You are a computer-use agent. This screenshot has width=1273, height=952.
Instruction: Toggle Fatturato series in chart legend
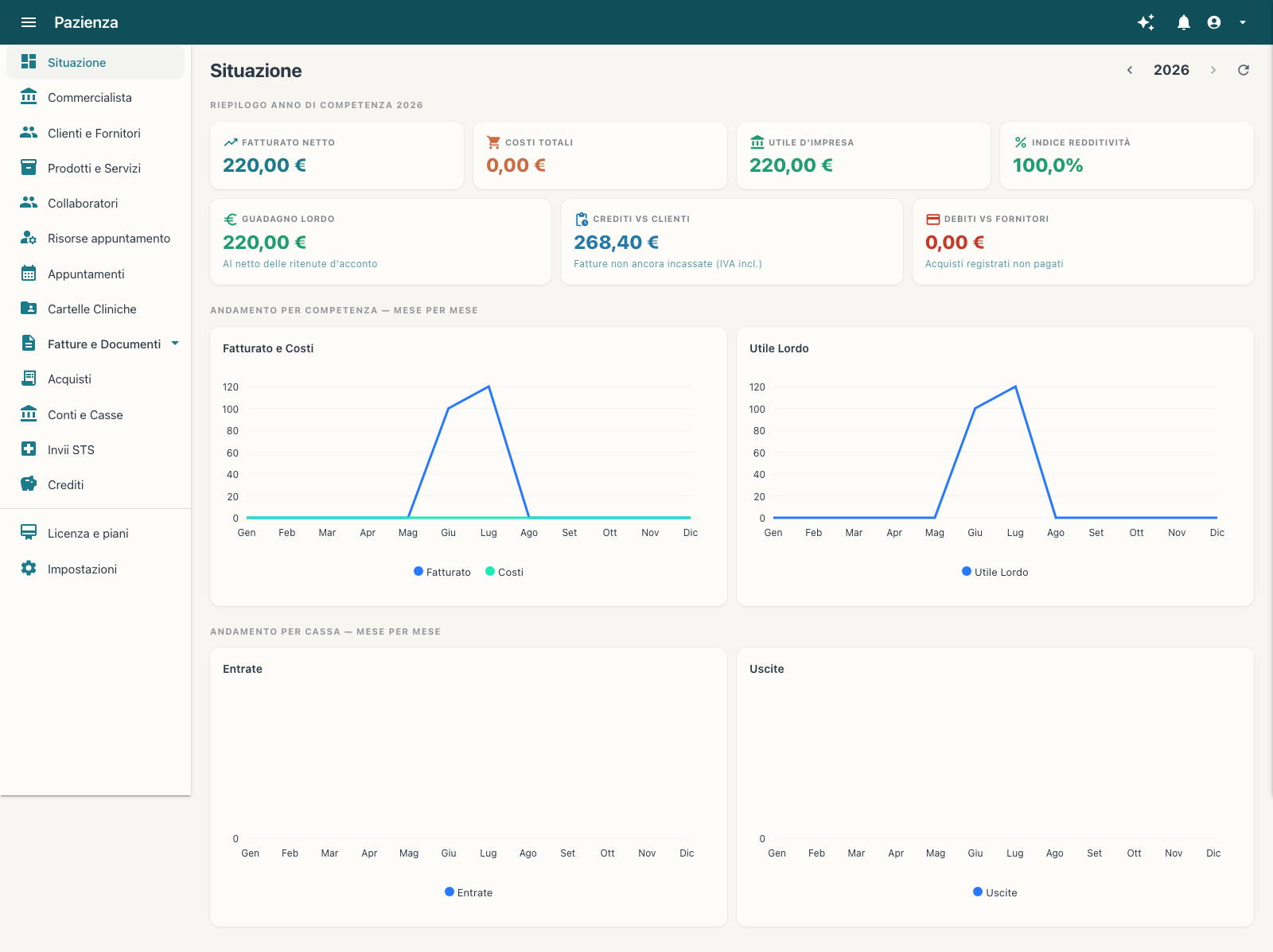(442, 572)
